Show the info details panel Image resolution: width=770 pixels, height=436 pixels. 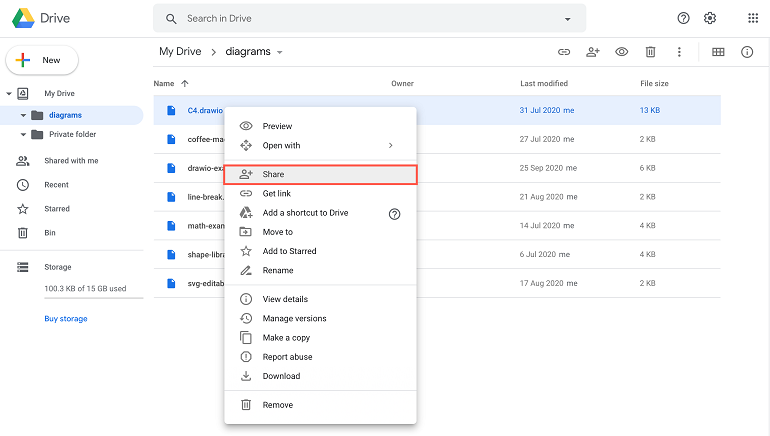[x=747, y=52]
